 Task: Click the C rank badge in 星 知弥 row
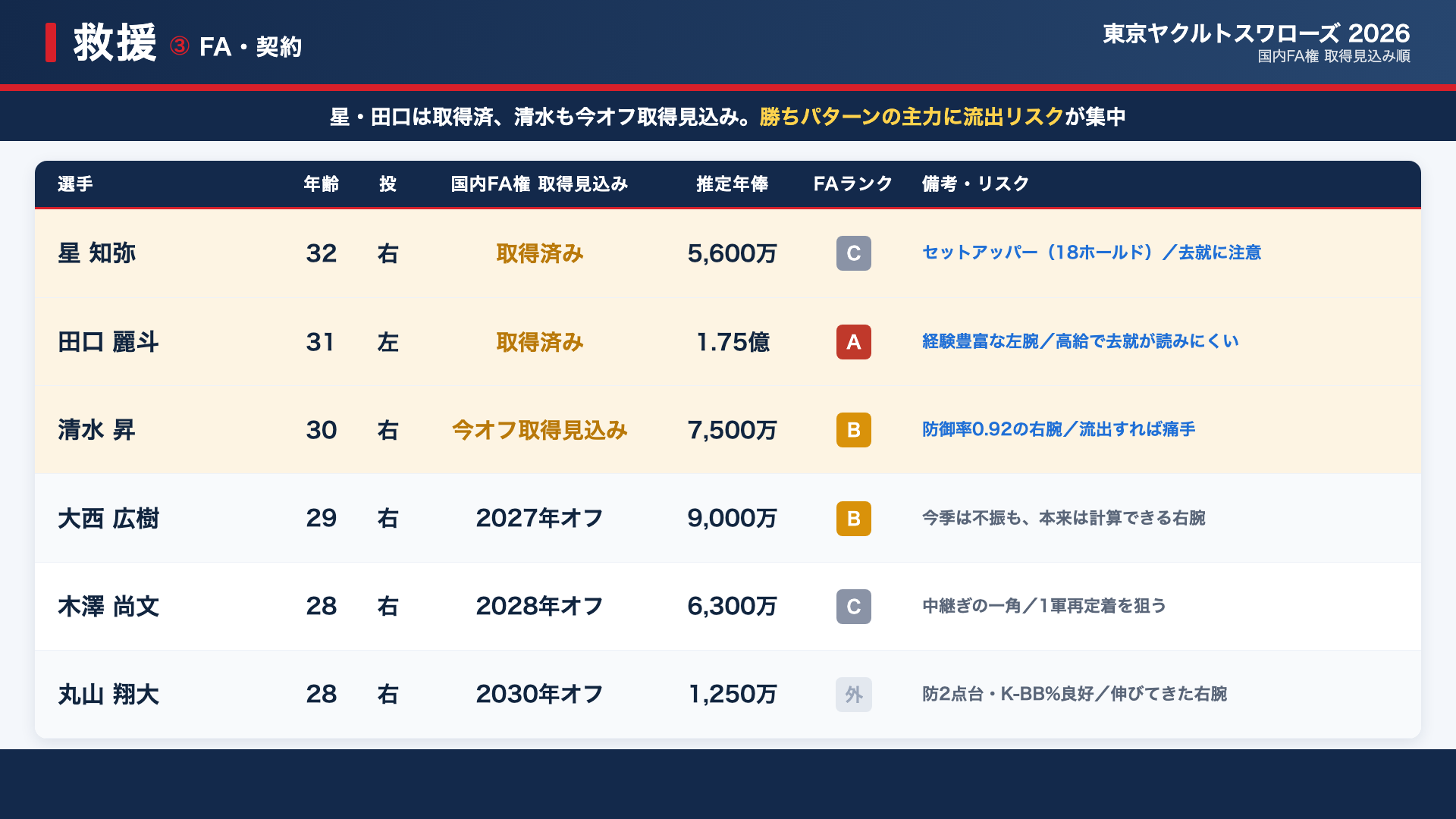pyautogui.click(x=853, y=253)
